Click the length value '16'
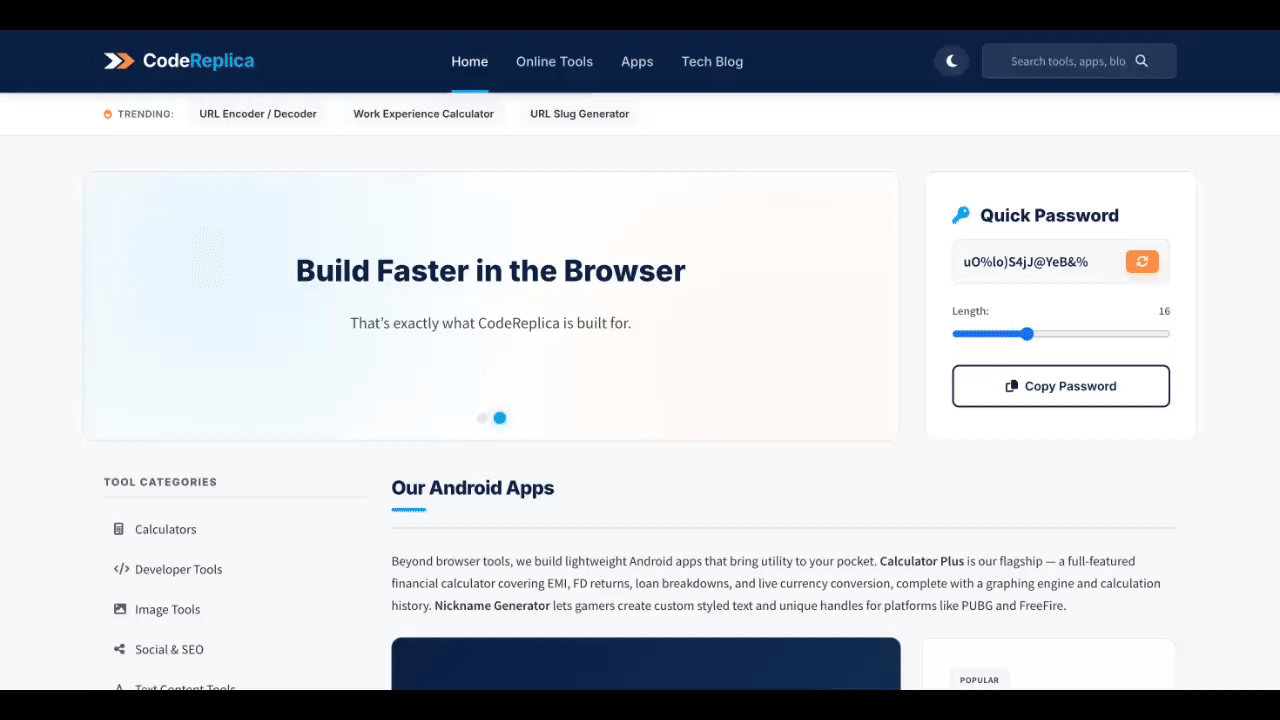Image resolution: width=1280 pixels, height=720 pixels. (1164, 311)
